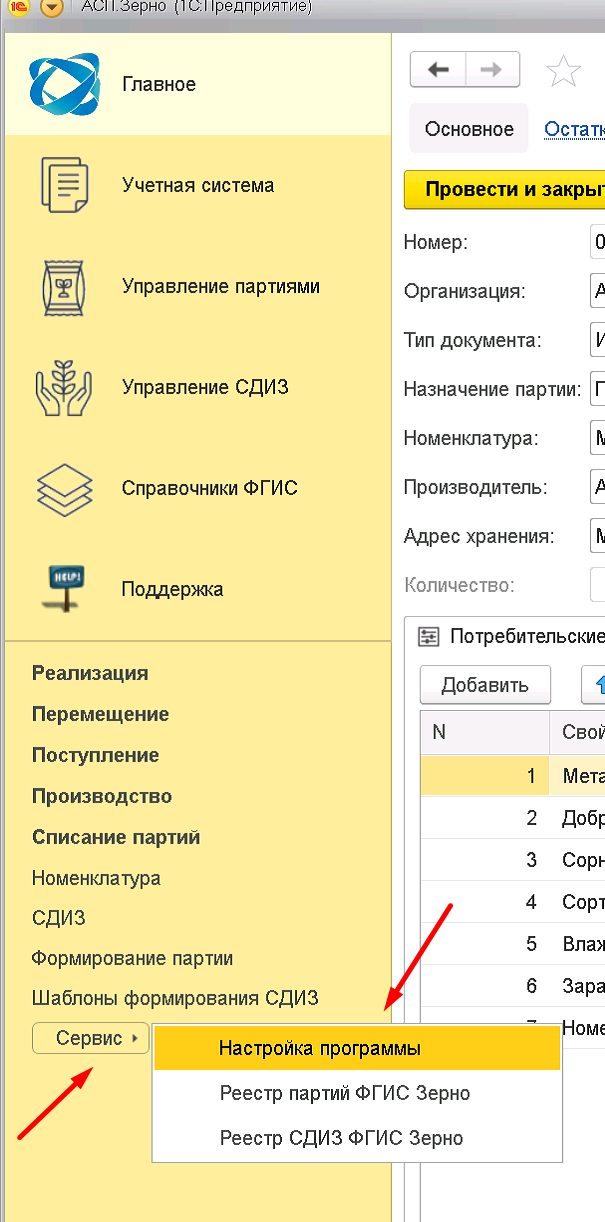Open the Реализация link
Viewport: 605px width, 1222px height.
90,673
